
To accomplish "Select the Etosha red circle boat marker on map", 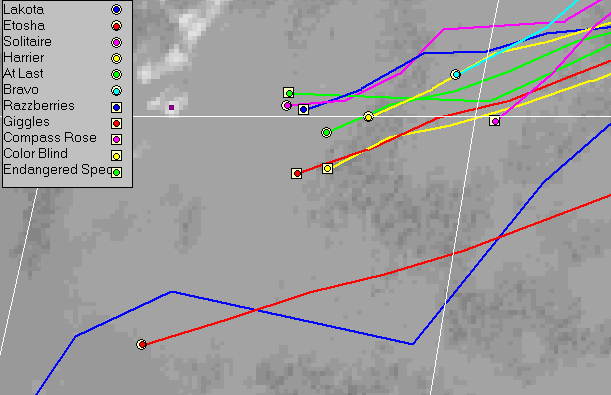I will tap(141, 344).
